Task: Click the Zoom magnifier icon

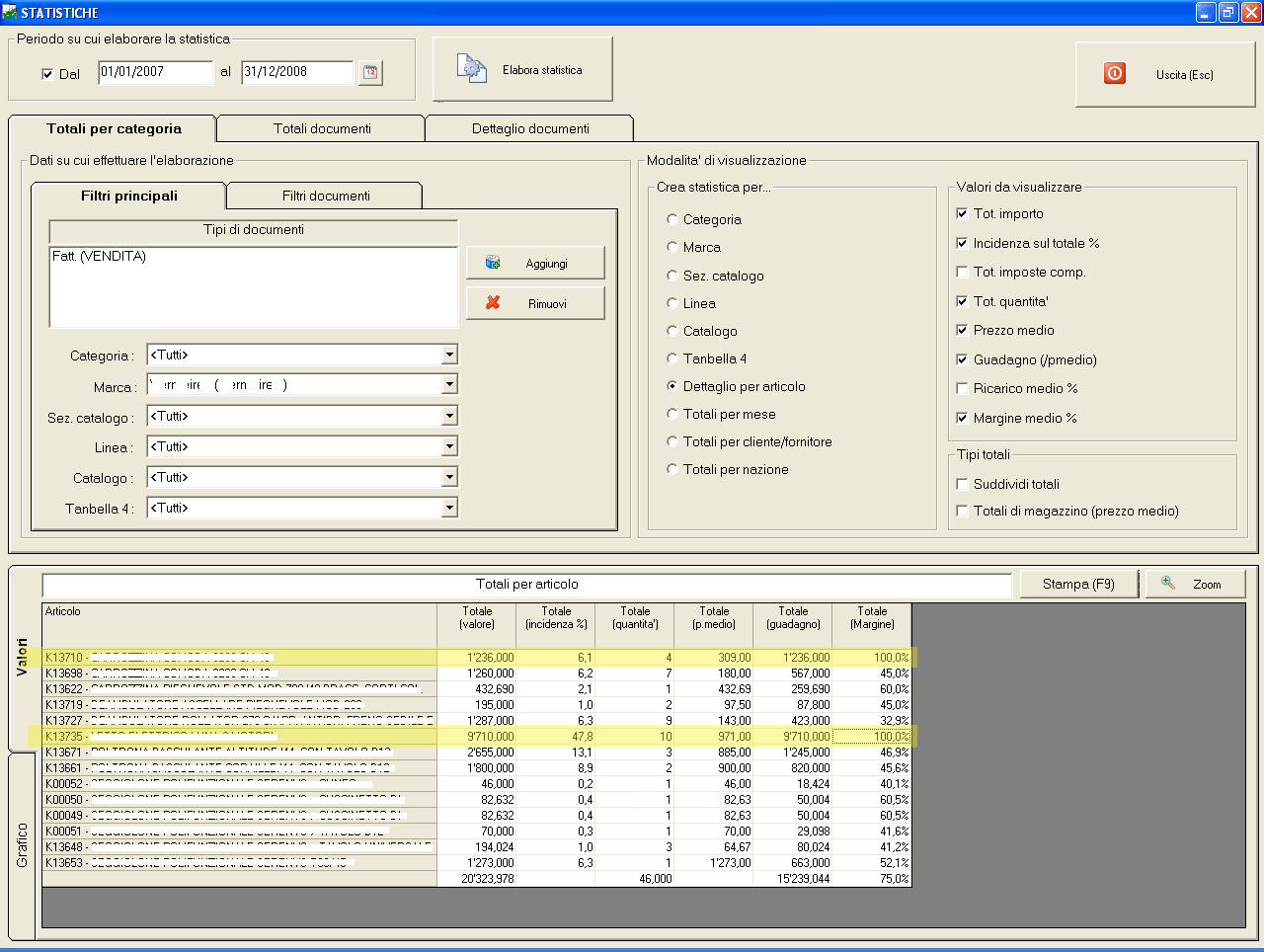Action: 1168,584
